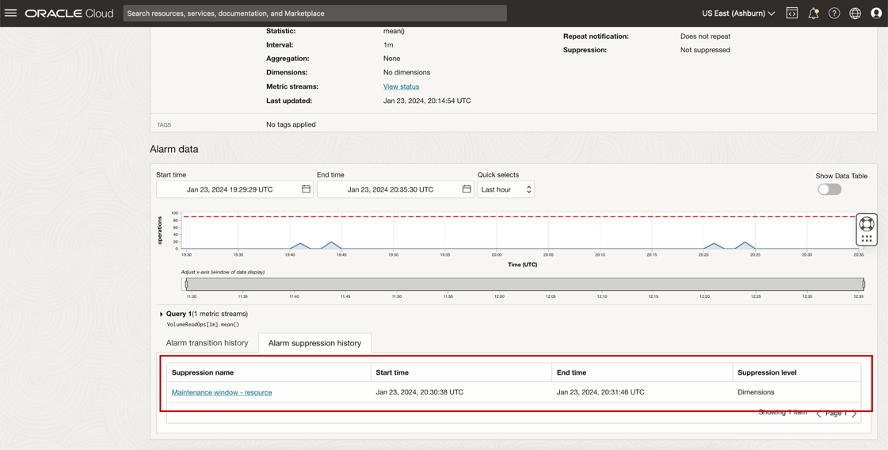Expand the US East (Ashburn) region selector
888x450 pixels.
point(739,14)
